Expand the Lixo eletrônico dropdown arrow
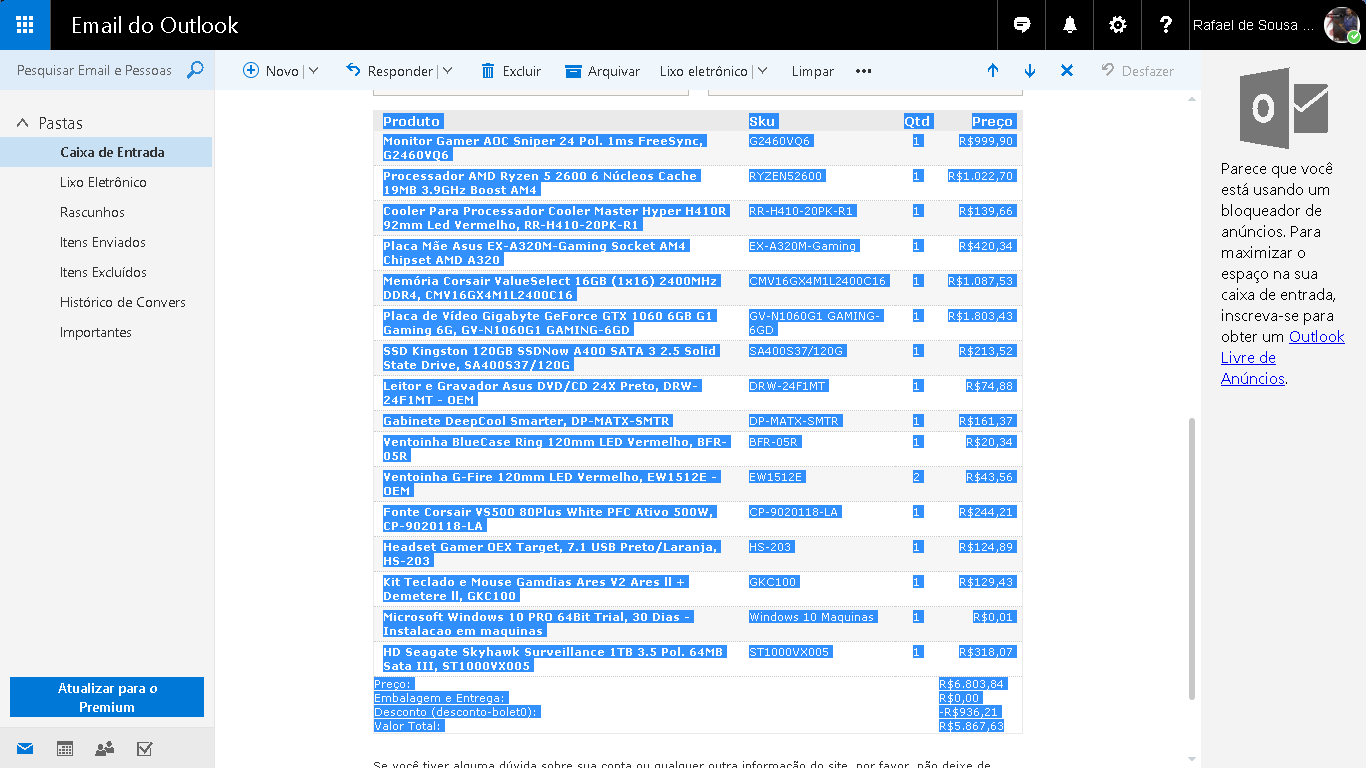The width and height of the screenshot is (1366, 768). coord(762,71)
